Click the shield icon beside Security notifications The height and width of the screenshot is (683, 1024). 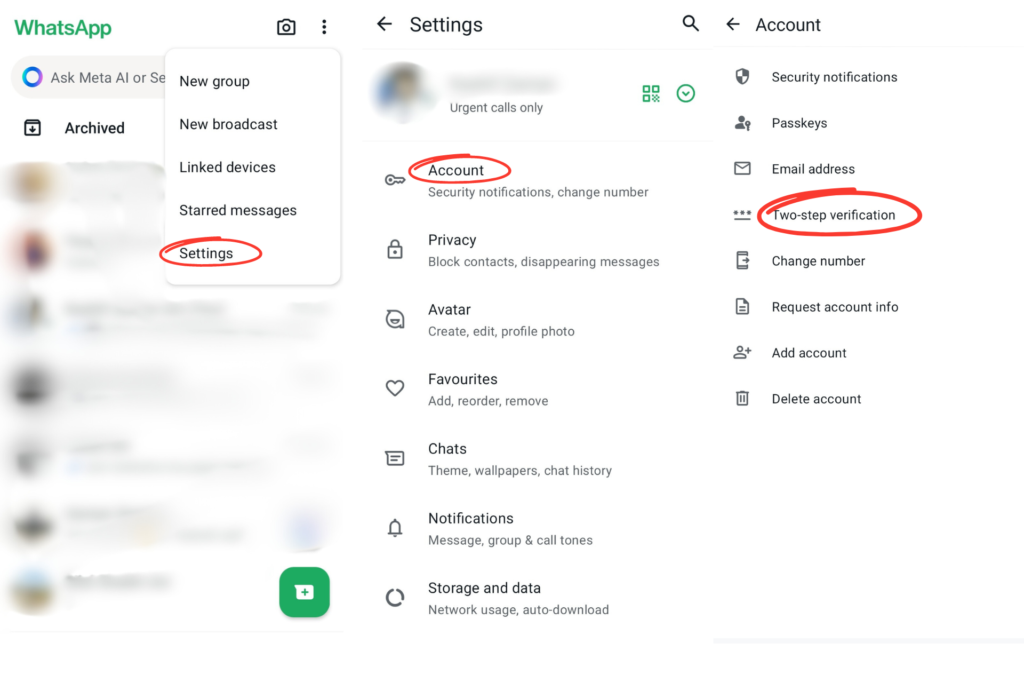[x=742, y=76]
